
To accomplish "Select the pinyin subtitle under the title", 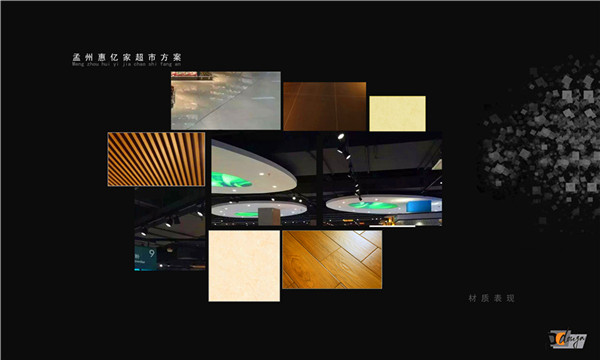I will tap(126, 65).
